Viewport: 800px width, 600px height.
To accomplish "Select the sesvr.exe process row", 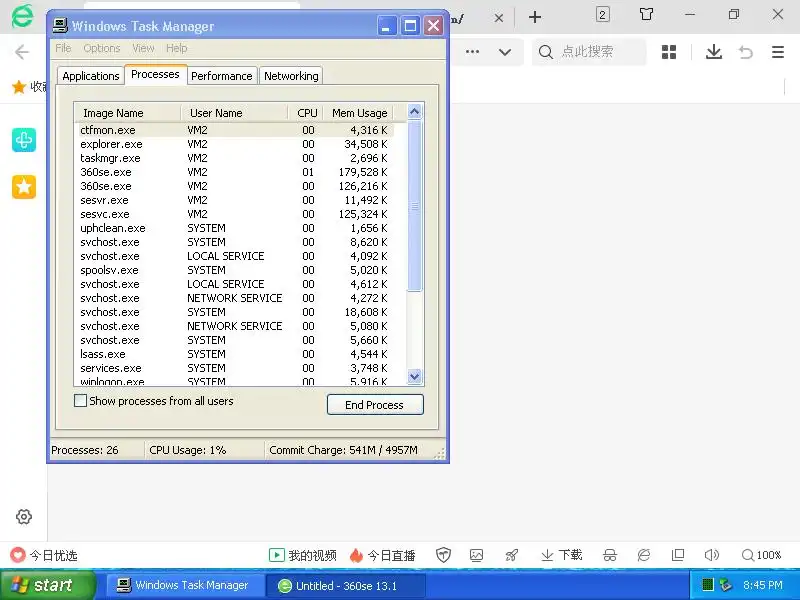I will [234, 201].
